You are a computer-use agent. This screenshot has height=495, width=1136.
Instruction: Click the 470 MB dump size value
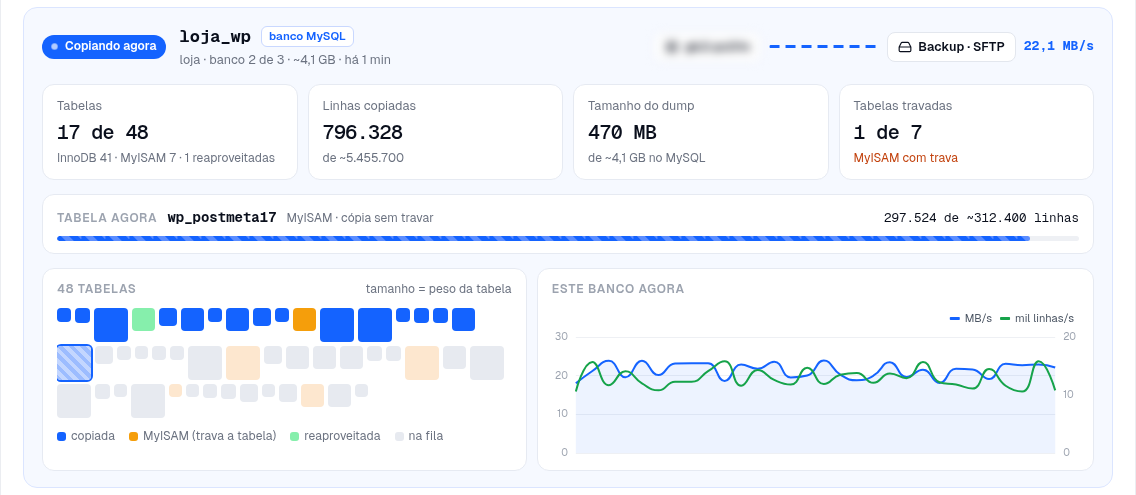pos(622,133)
